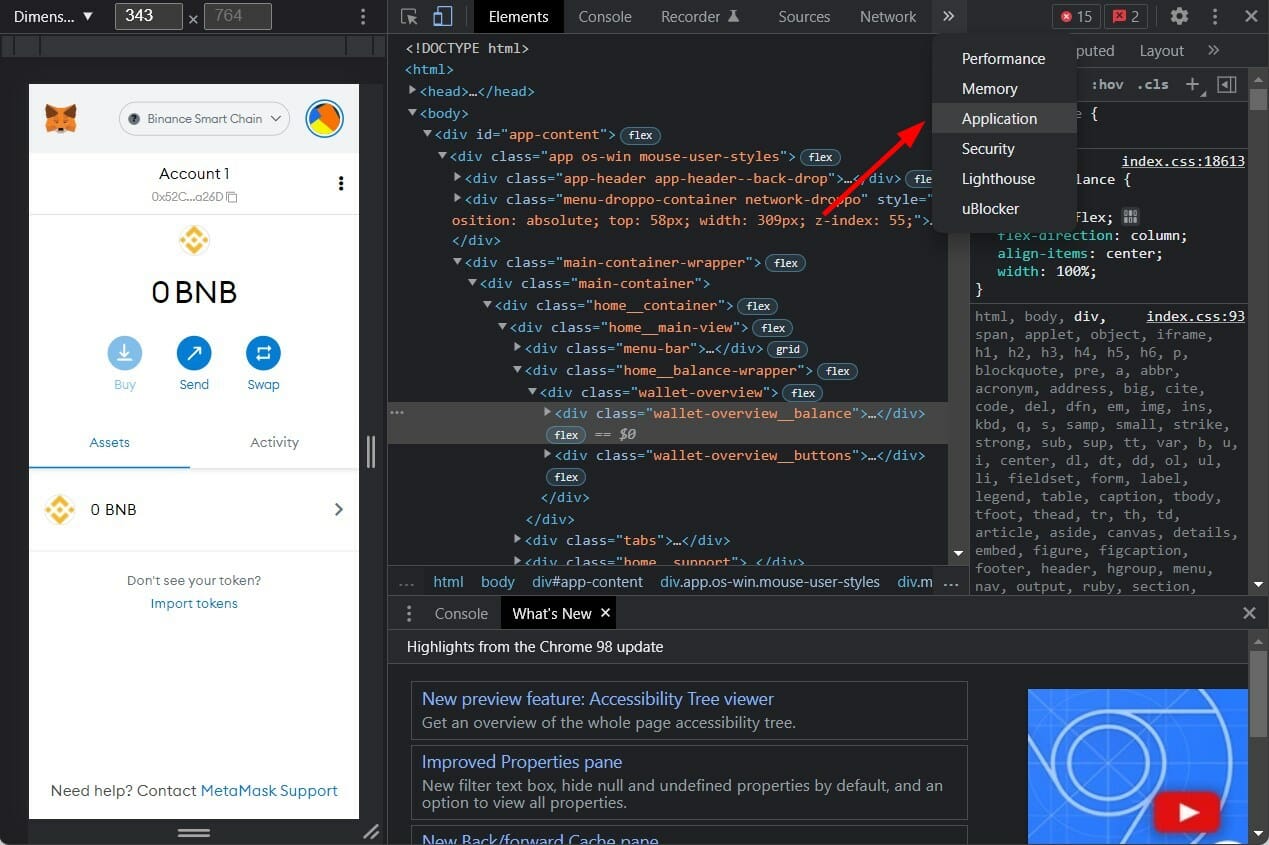The image size is (1269, 845).
Task: Open Send in MetaMask
Action: (193, 353)
